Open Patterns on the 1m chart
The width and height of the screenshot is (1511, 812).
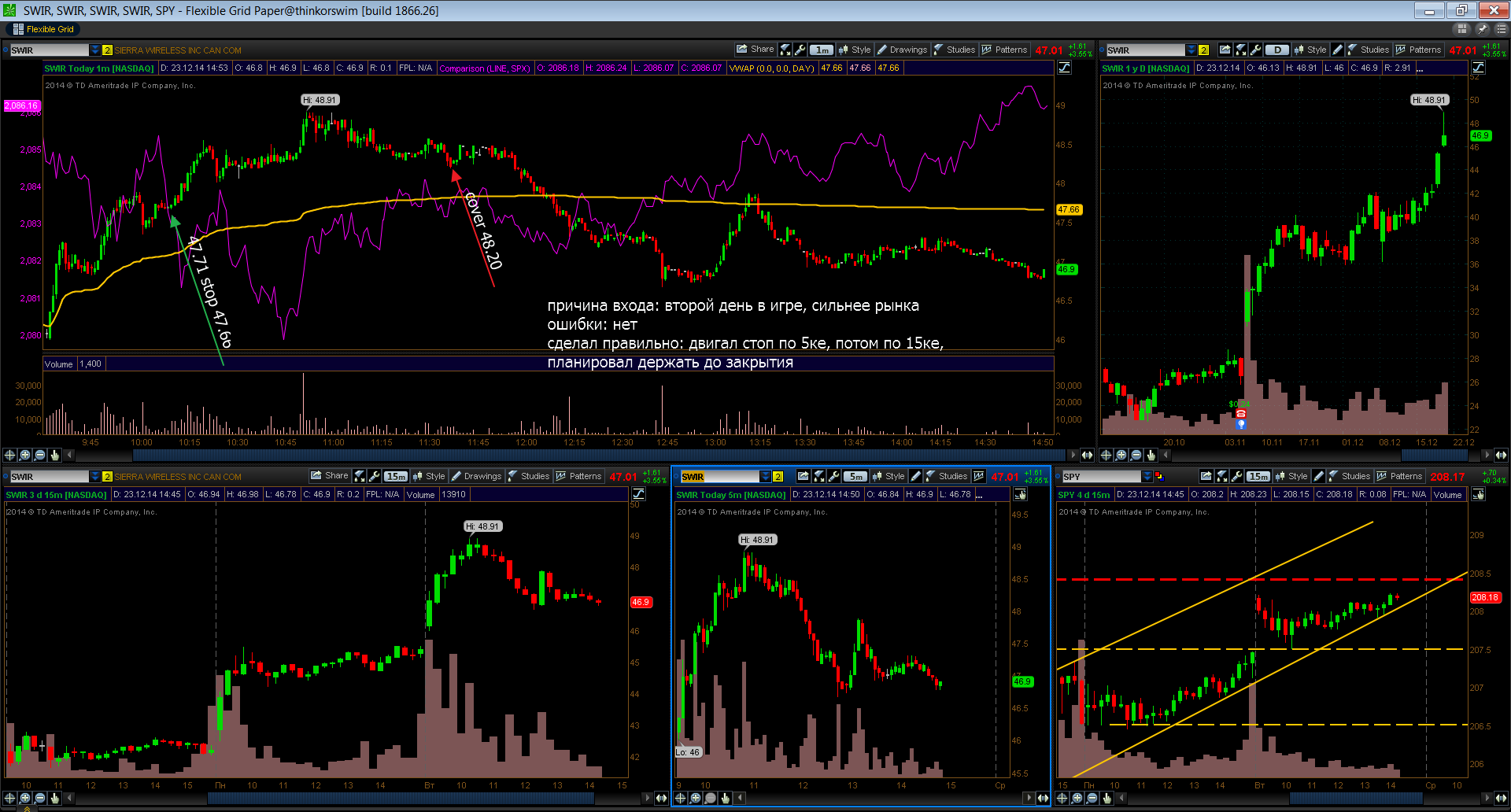pyautogui.click(x=1004, y=50)
